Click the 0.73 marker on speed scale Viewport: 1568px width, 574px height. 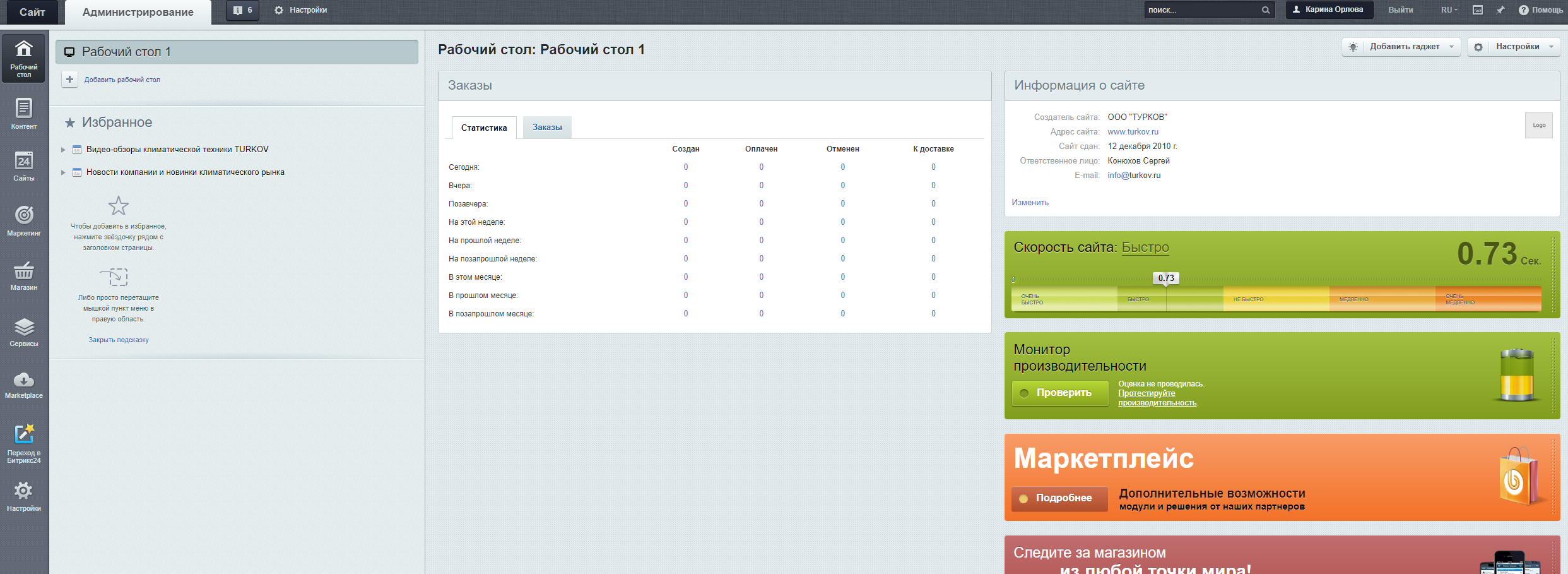(x=1165, y=278)
